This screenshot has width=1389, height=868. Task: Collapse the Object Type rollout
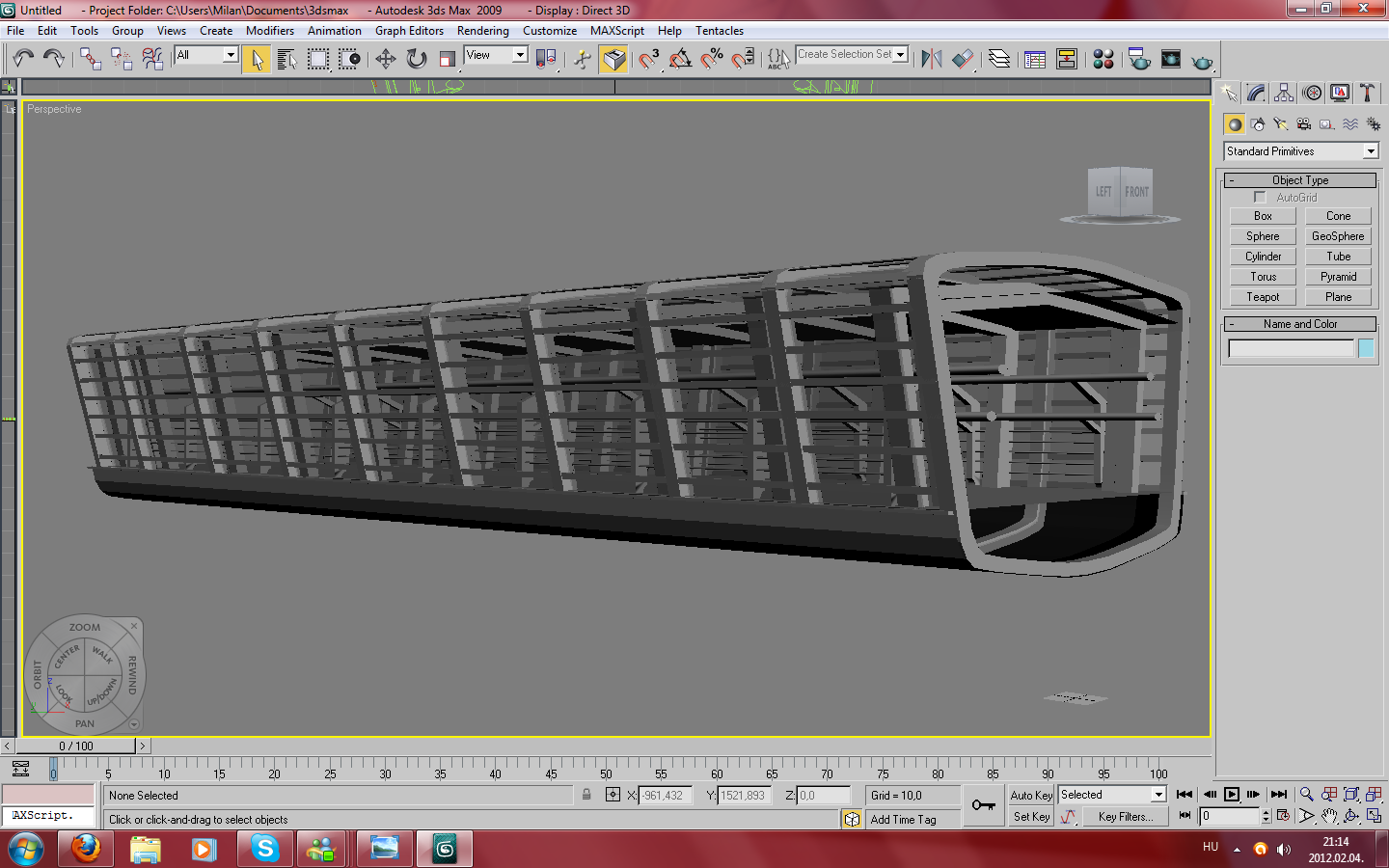(1300, 180)
